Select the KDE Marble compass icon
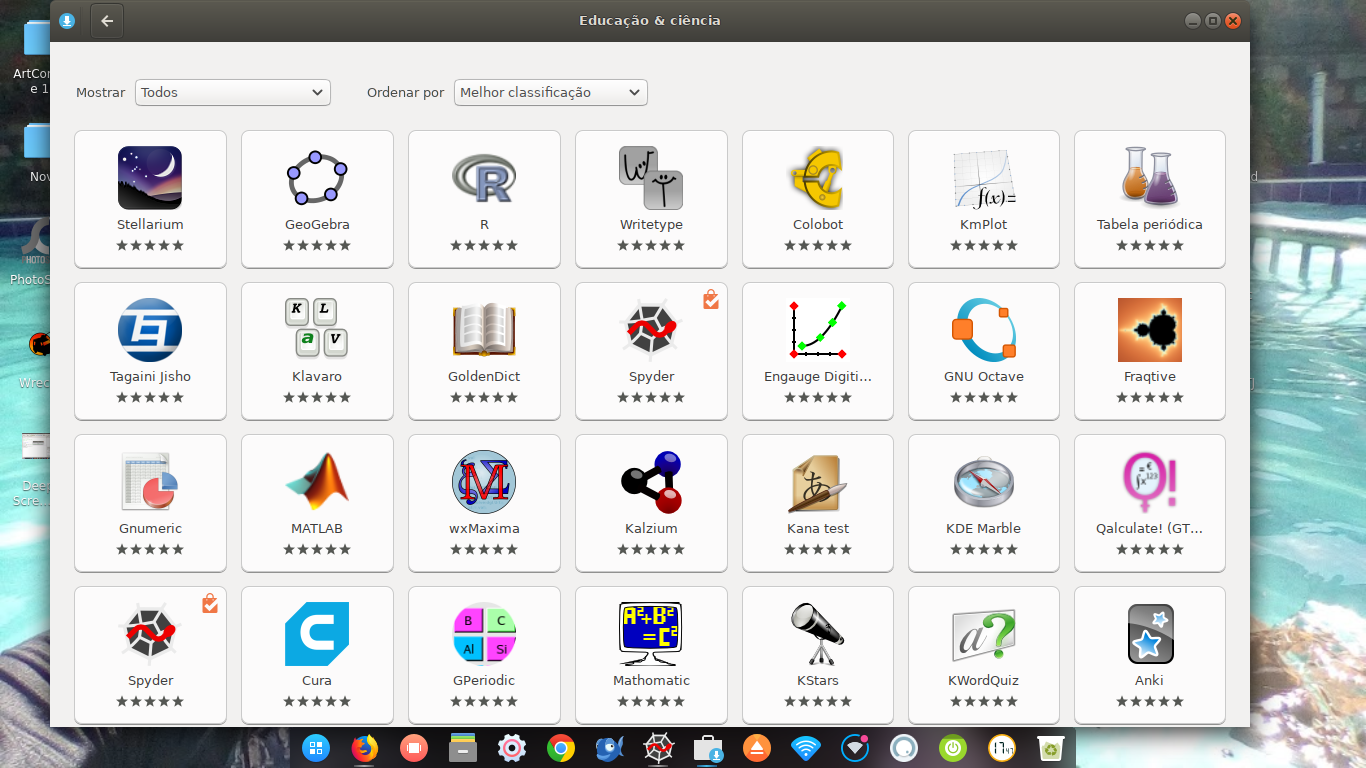1366x768 pixels. [x=984, y=482]
